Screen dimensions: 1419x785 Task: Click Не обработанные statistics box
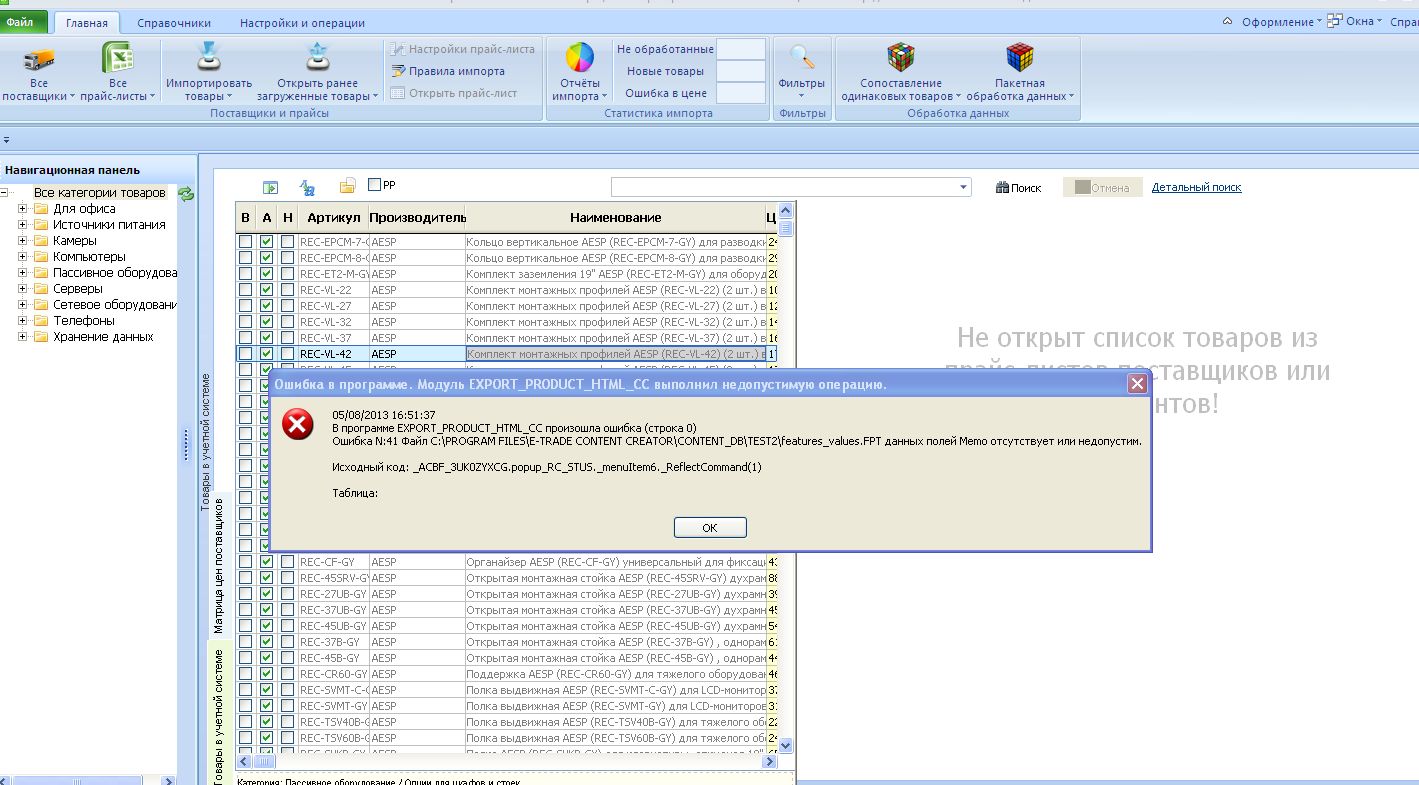(741, 49)
